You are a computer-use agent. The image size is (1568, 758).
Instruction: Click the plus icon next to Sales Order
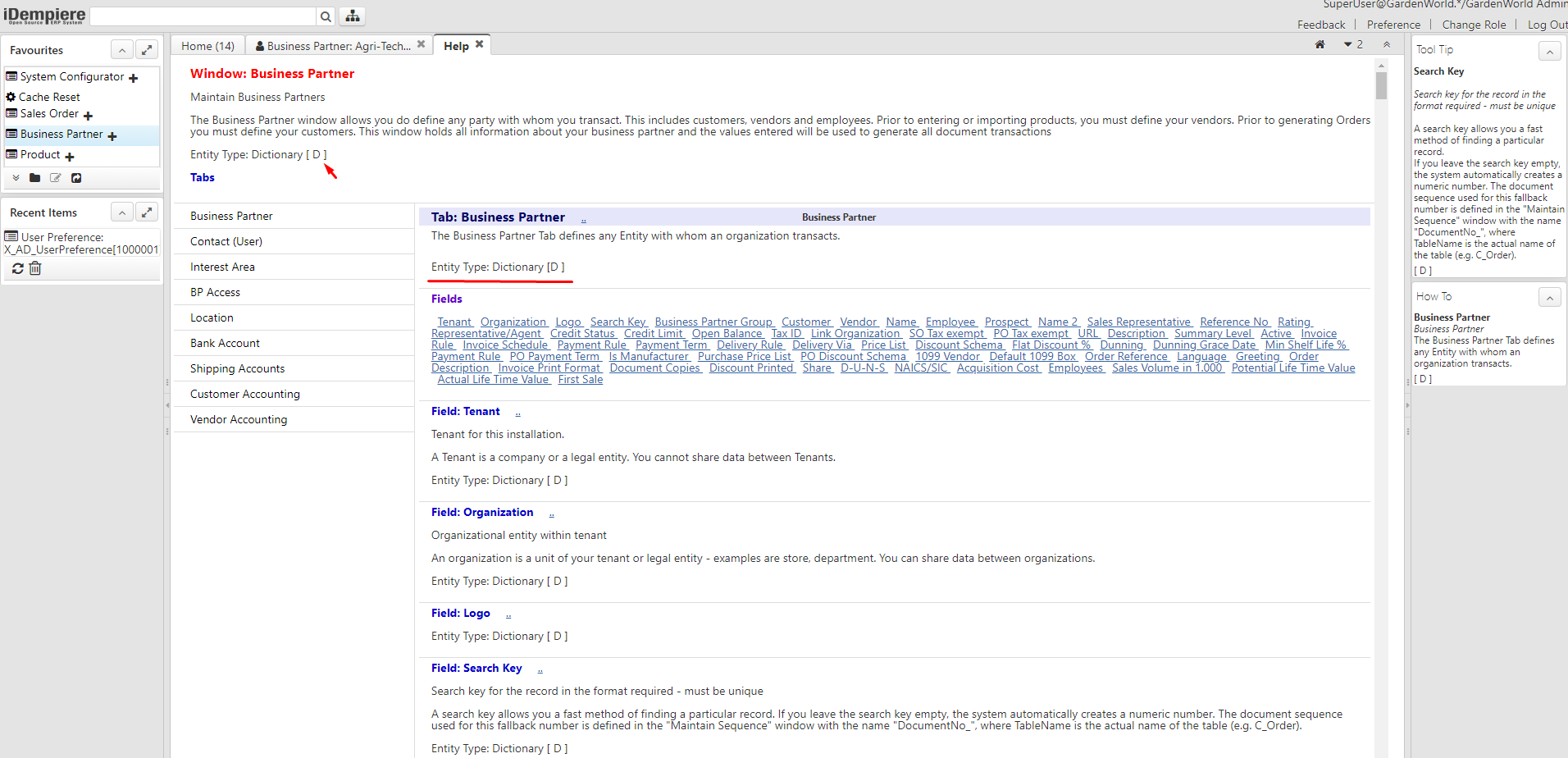coord(89,114)
